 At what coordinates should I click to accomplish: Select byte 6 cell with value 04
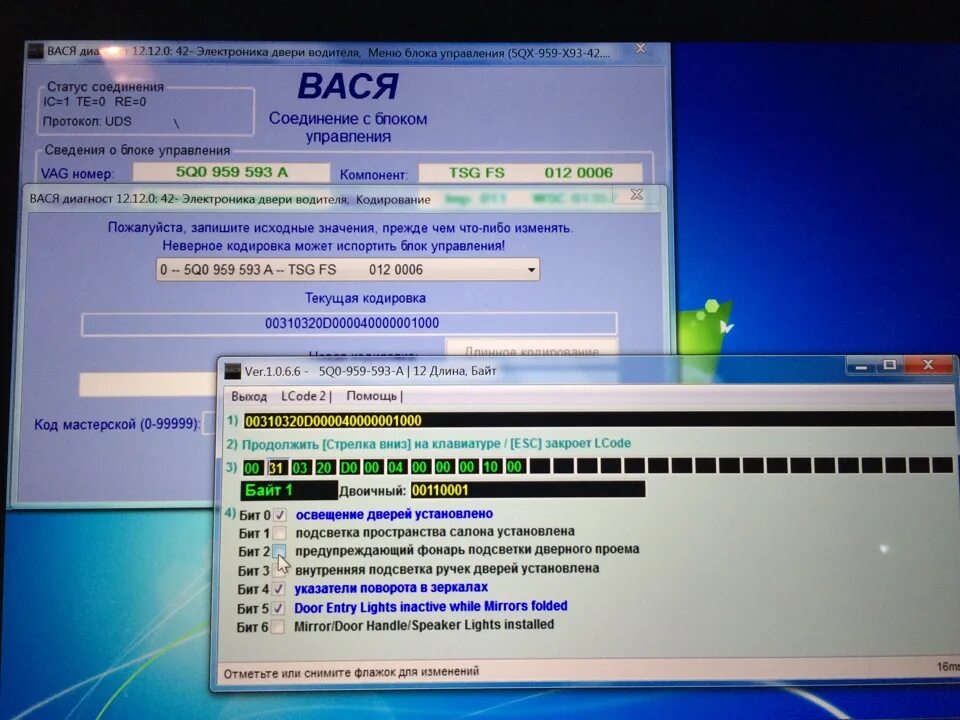coord(396,467)
